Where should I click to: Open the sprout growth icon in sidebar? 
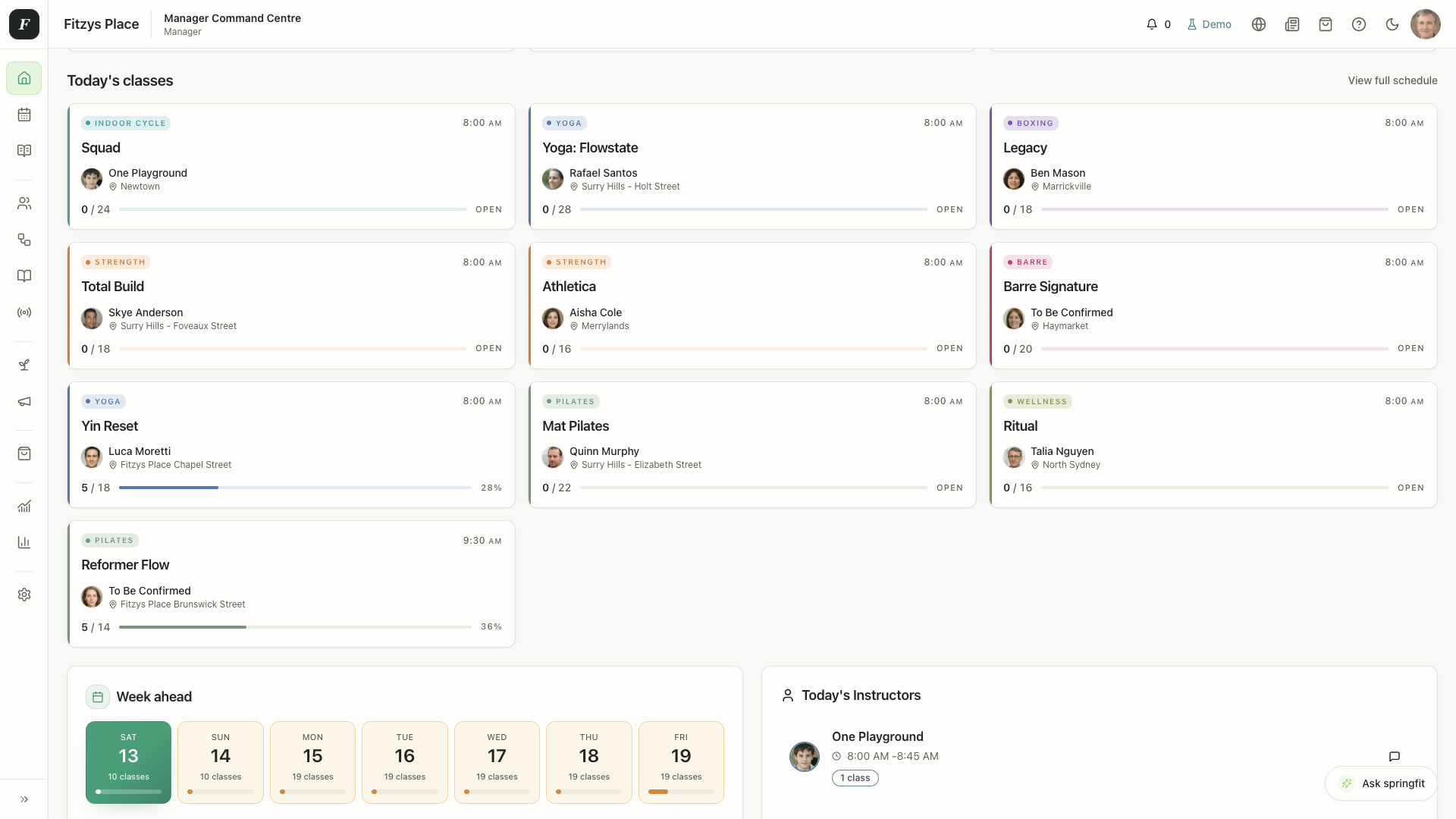[x=24, y=366]
